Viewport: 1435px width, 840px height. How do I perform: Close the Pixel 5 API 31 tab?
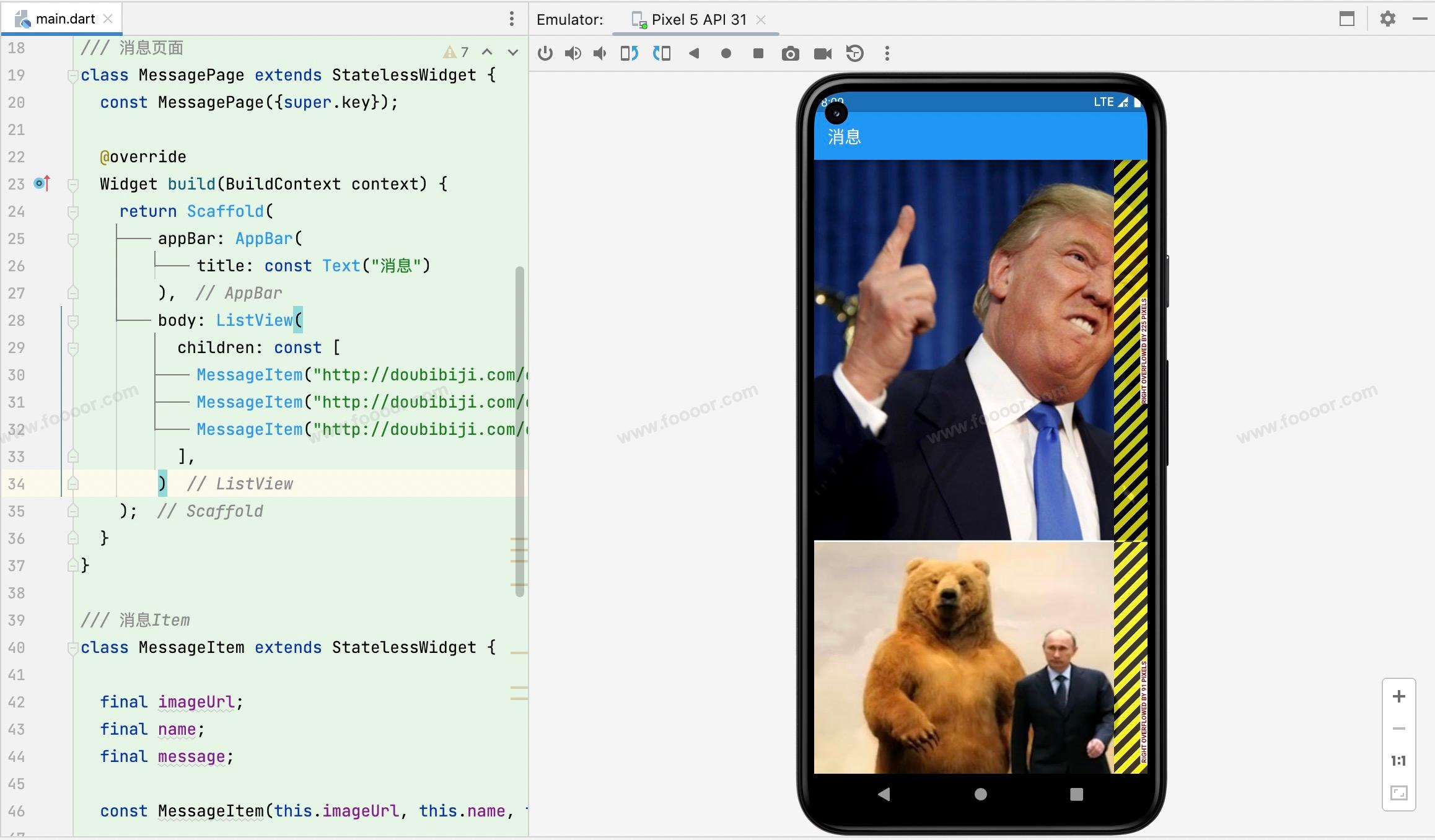click(x=761, y=20)
